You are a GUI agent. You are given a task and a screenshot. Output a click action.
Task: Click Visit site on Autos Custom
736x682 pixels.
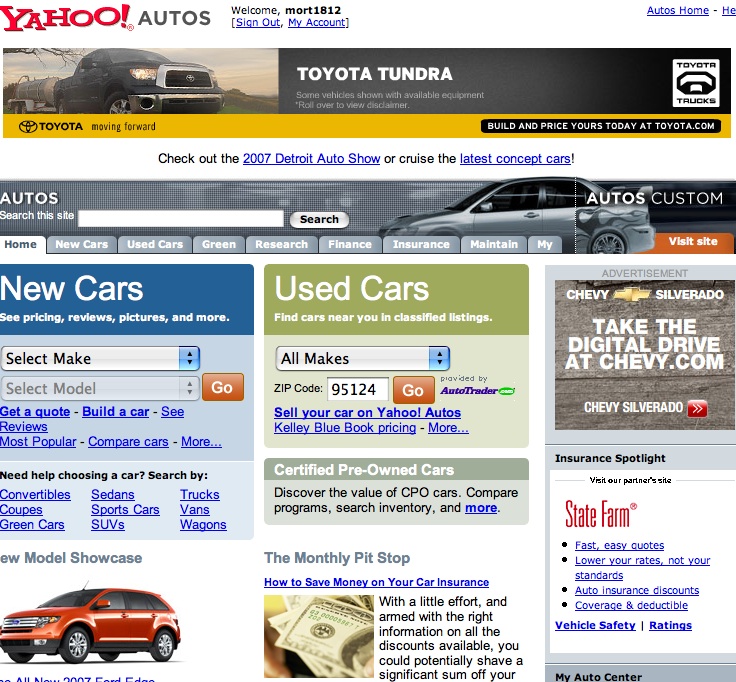click(693, 241)
